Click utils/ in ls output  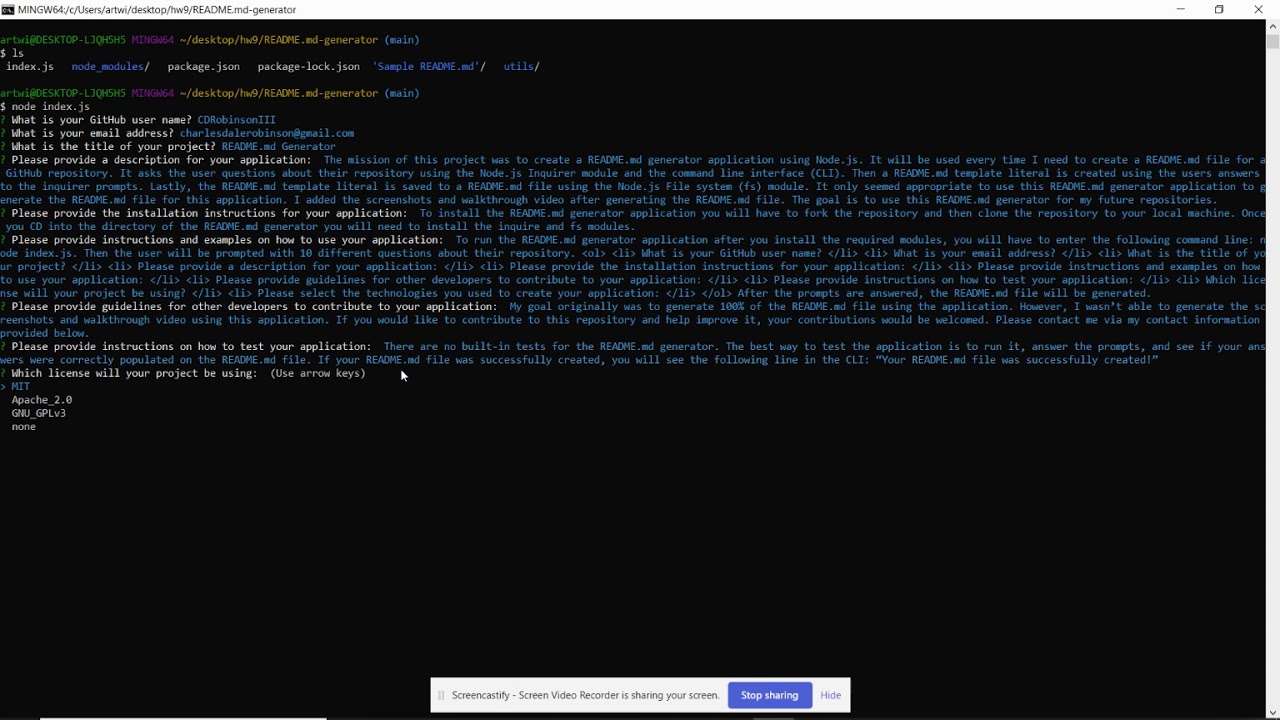pos(521,66)
